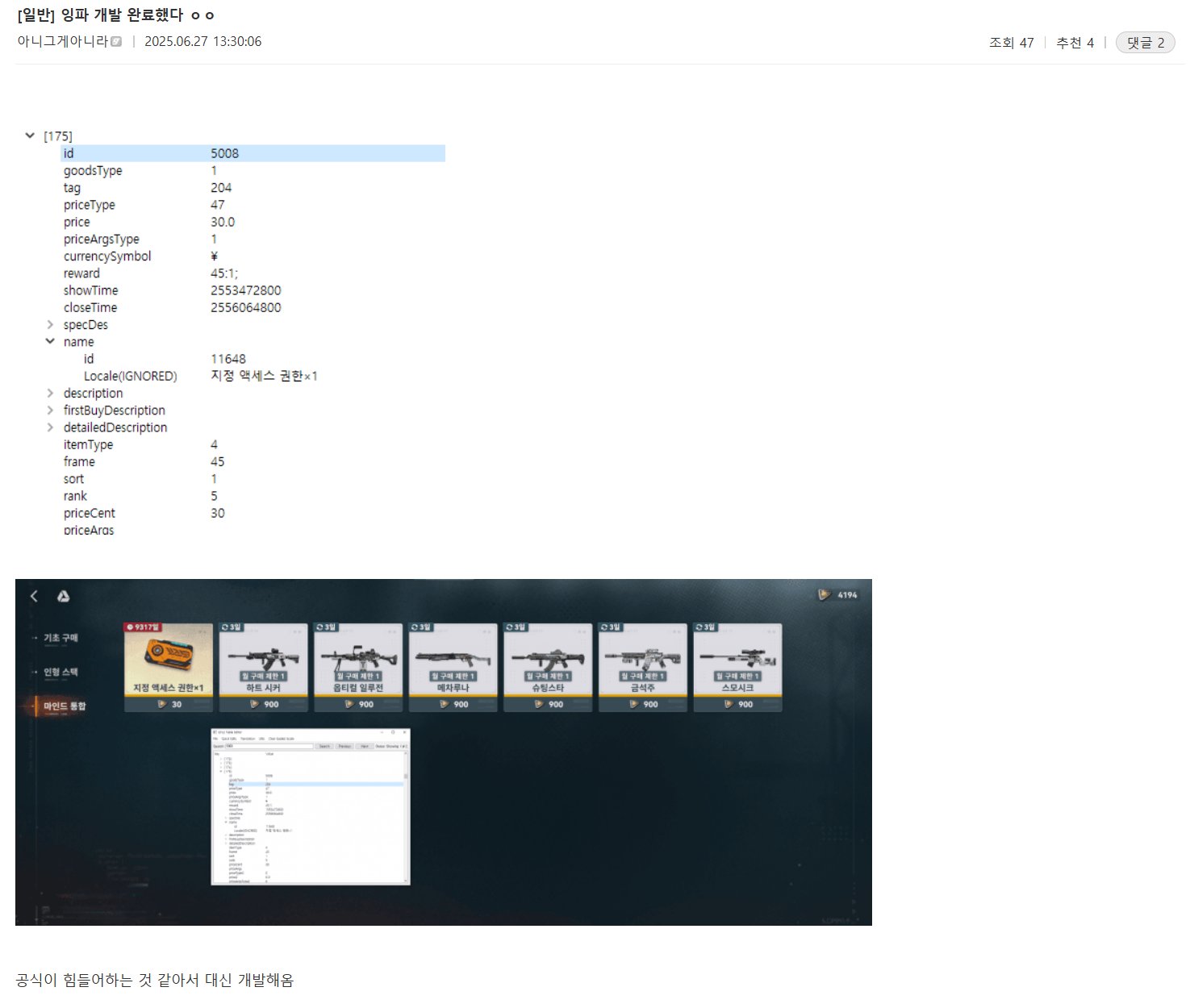Select the frame row

[253, 462]
